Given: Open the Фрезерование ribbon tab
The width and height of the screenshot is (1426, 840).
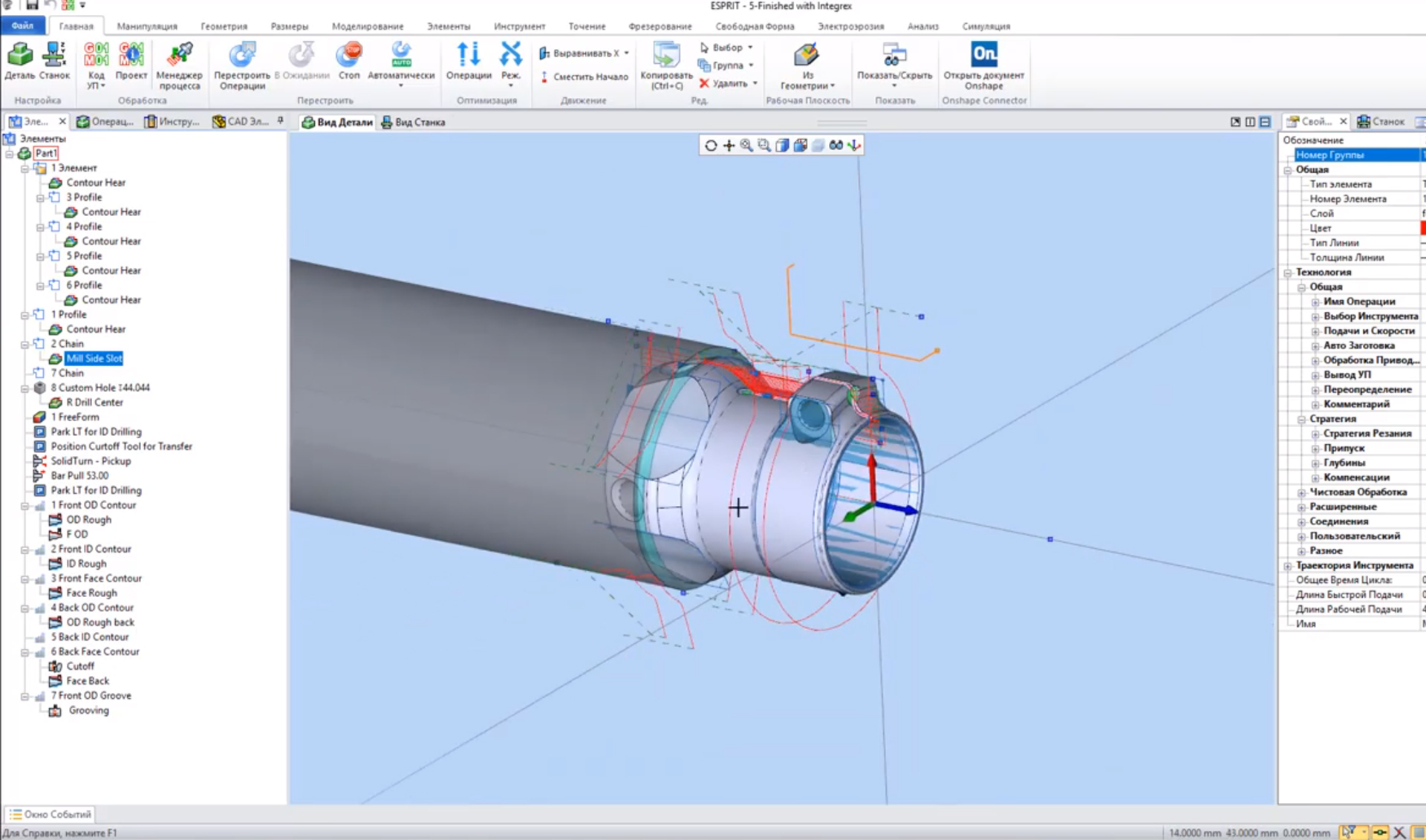Looking at the screenshot, I should pos(660,26).
